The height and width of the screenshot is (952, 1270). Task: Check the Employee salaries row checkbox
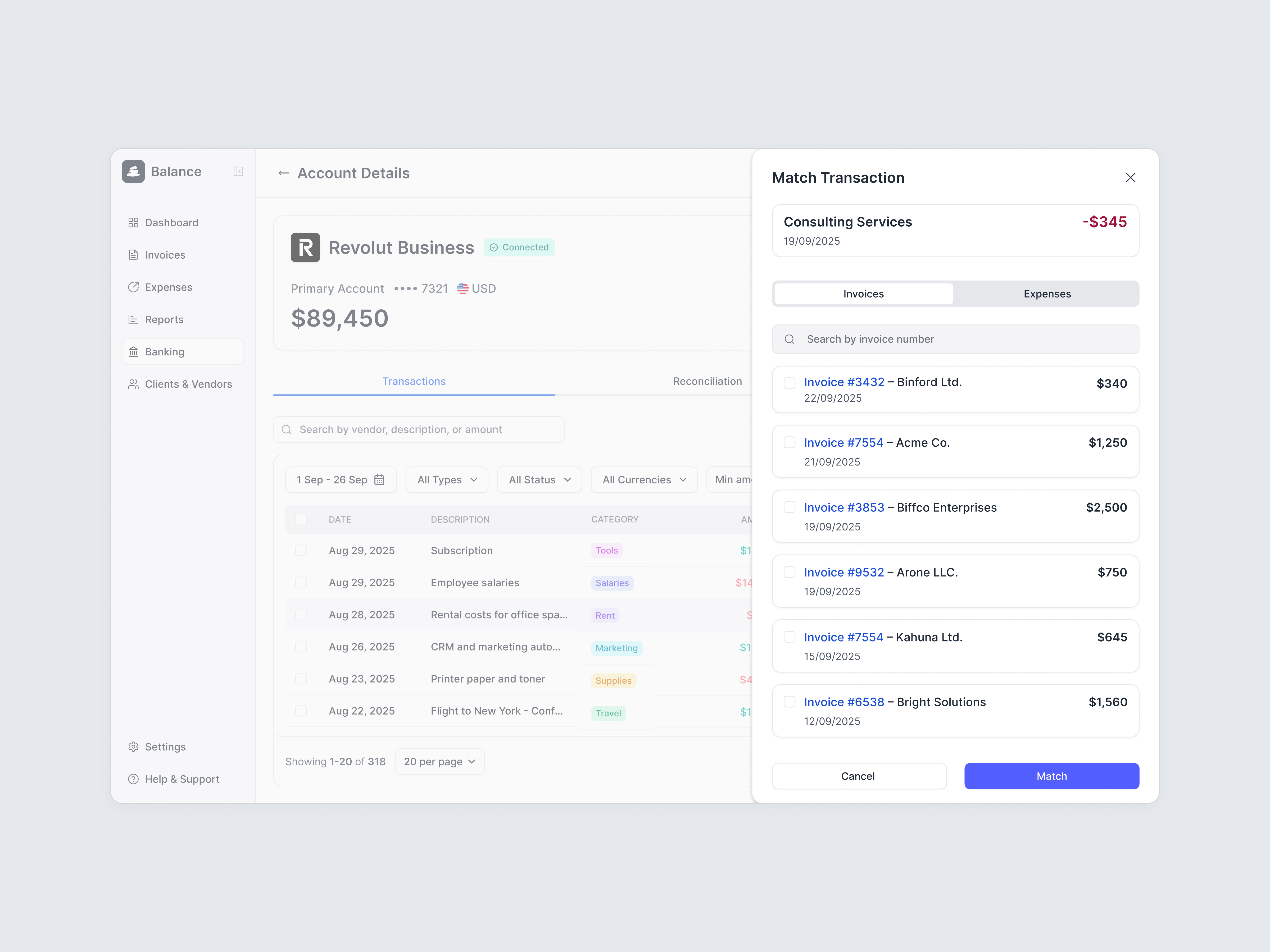[301, 583]
